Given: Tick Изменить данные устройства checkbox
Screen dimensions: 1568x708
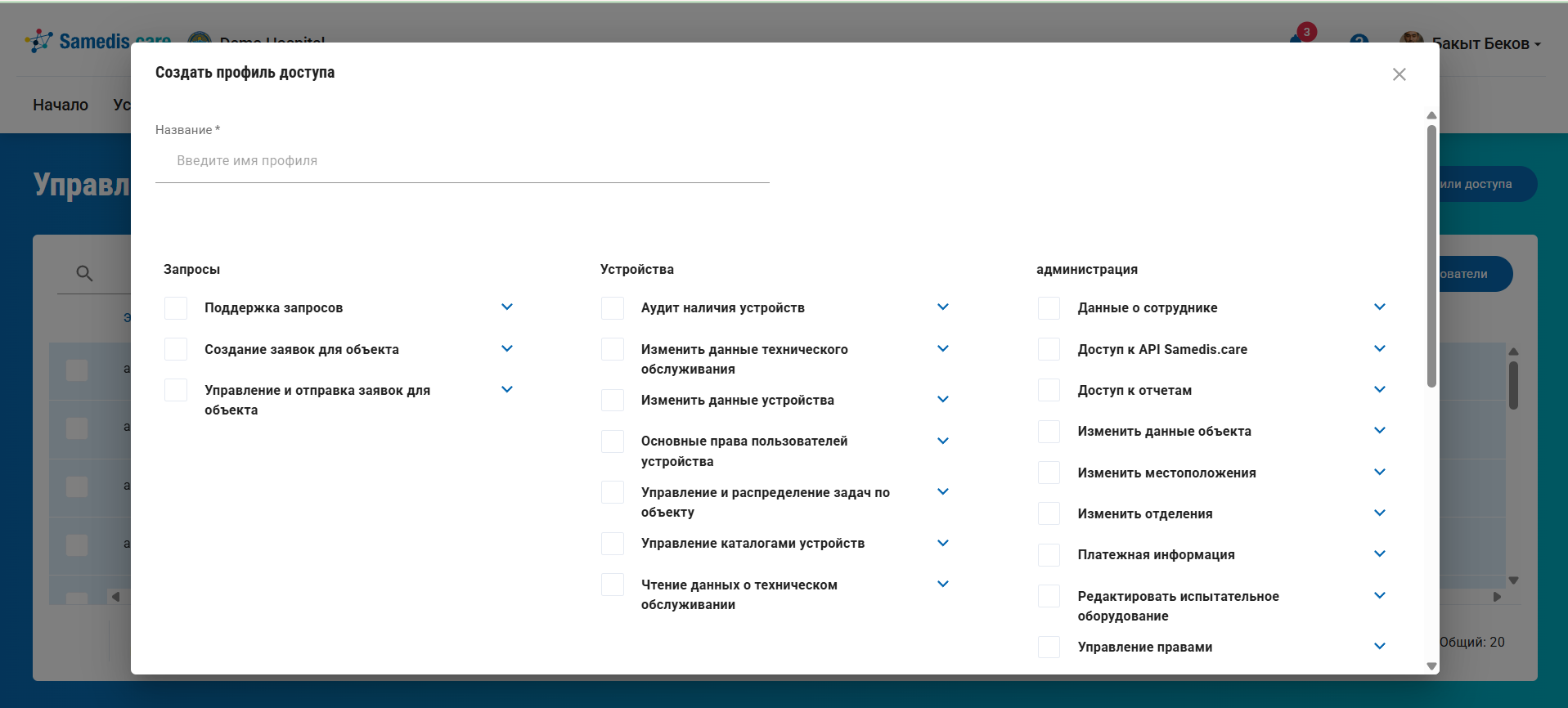Looking at the screenshot, I should point(613,400).
